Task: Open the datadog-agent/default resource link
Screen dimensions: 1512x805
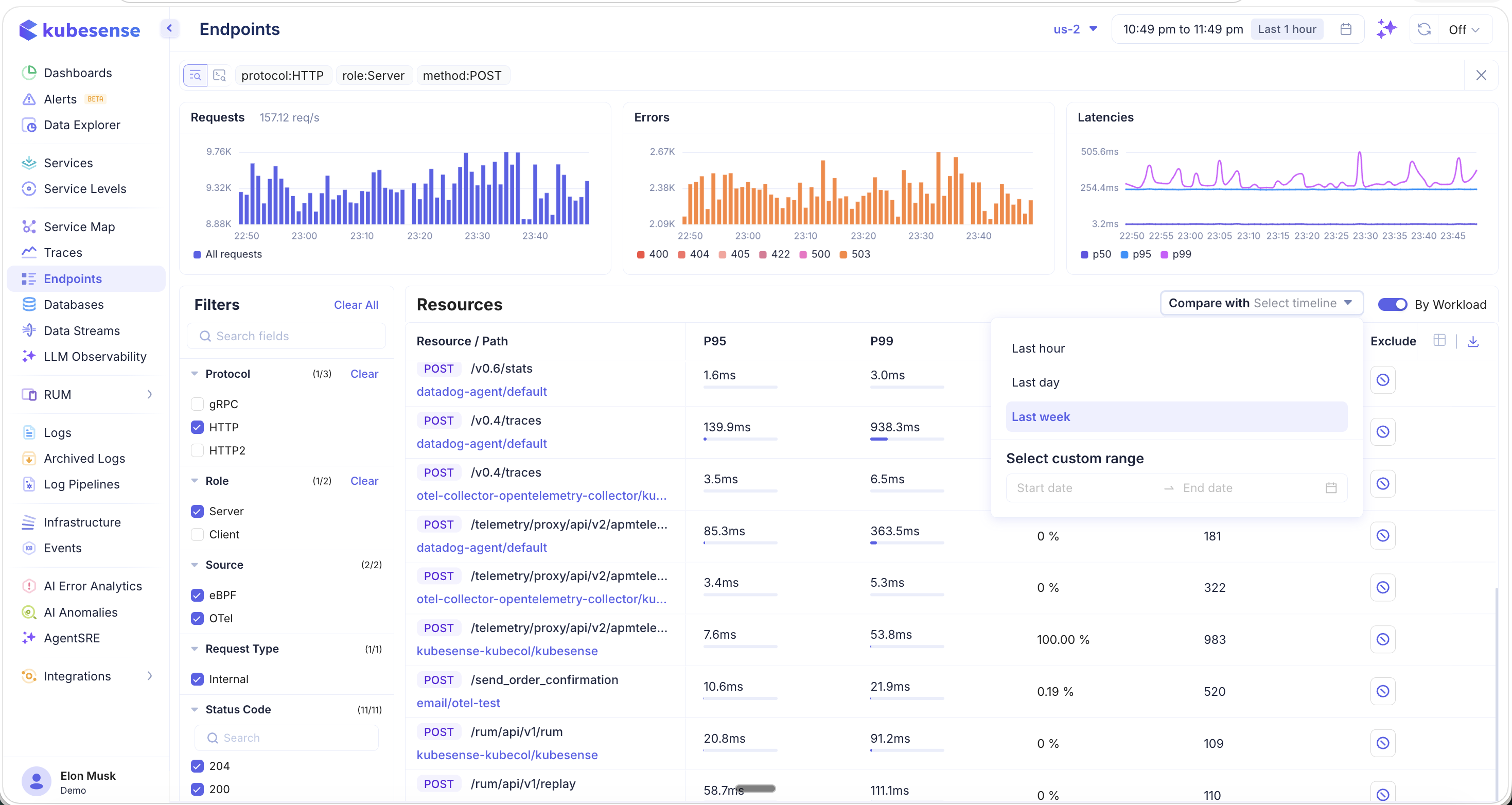Action: pyautogui.click(x=481, y=391)
